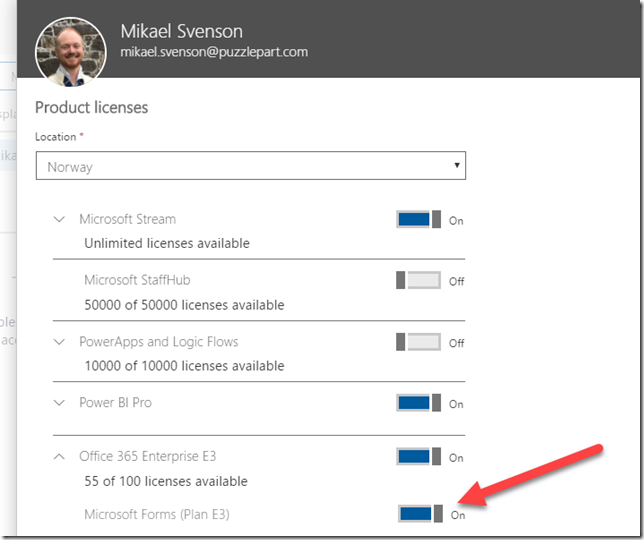The height and width of the screenshot is (540, 644).
Task: Switch off the Power BI Pro toggle
Action: 419,403
